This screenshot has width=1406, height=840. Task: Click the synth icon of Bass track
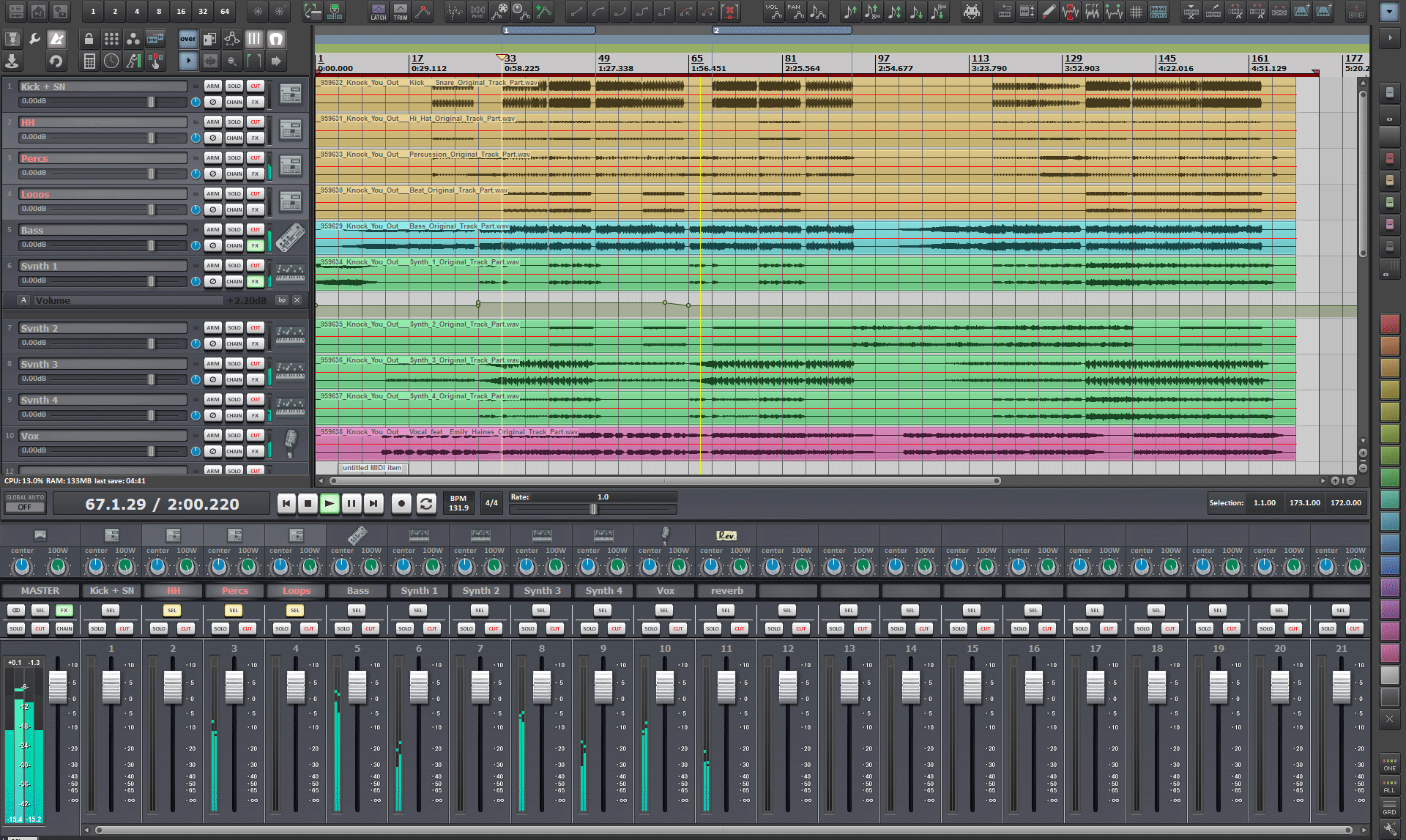291,237
